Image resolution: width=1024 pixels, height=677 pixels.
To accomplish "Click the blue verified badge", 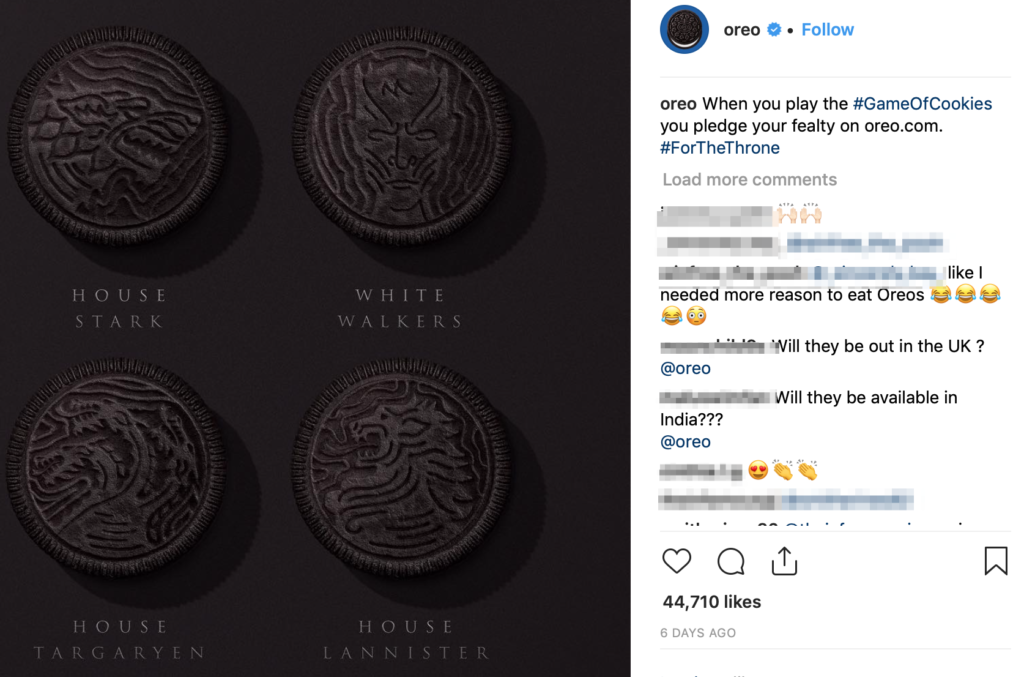I will [774, 30].
